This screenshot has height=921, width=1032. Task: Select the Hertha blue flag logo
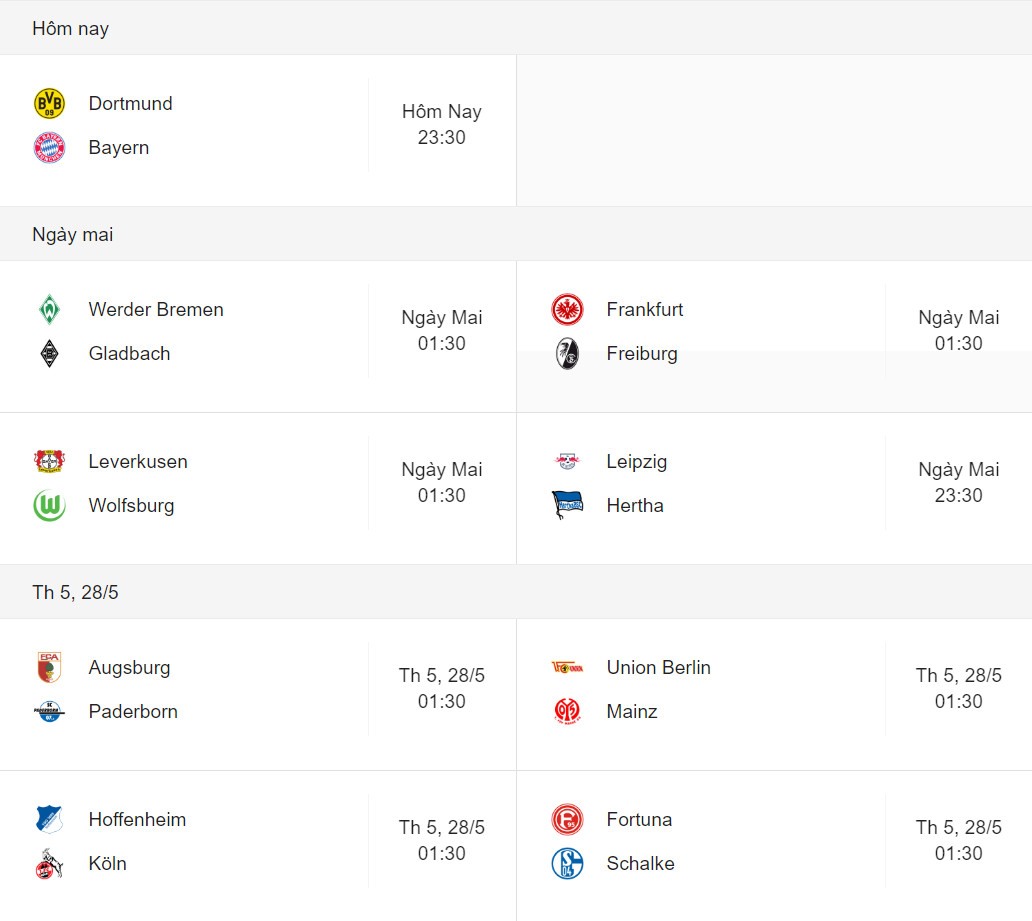pos(567,506)
